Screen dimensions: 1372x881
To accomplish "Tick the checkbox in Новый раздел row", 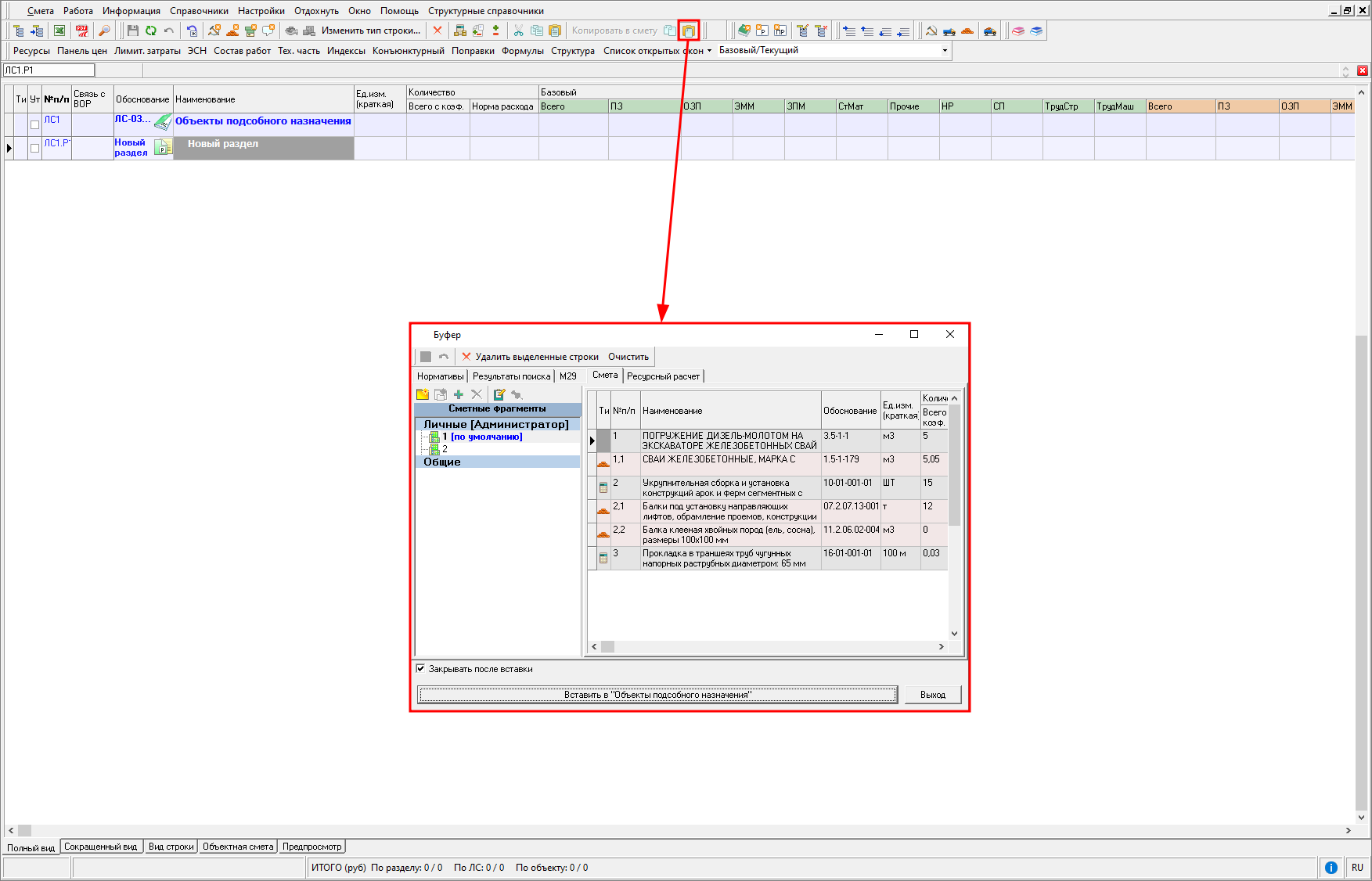I will coord(34,148).
